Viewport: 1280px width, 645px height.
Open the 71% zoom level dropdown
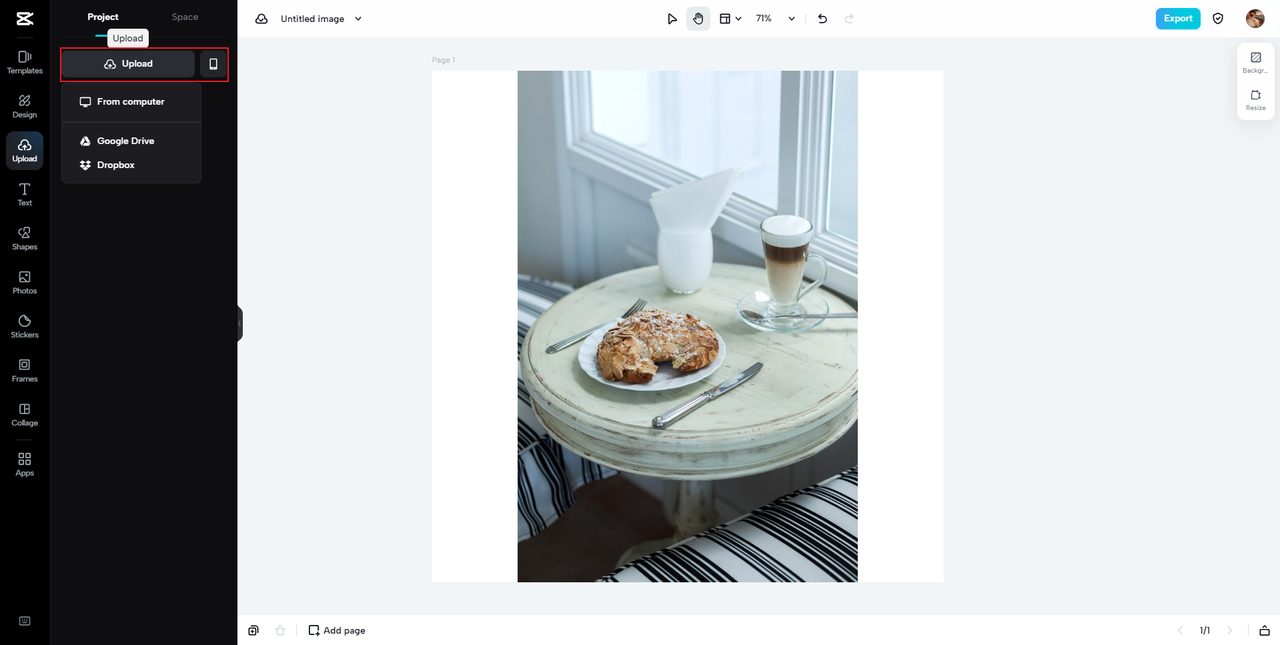point(775,19)
